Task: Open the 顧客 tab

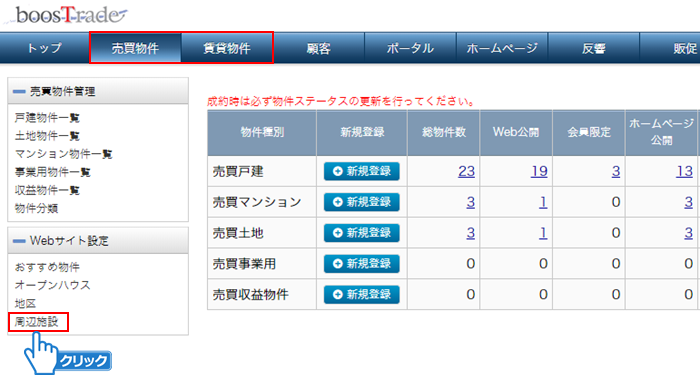Action: pos(319,48)
